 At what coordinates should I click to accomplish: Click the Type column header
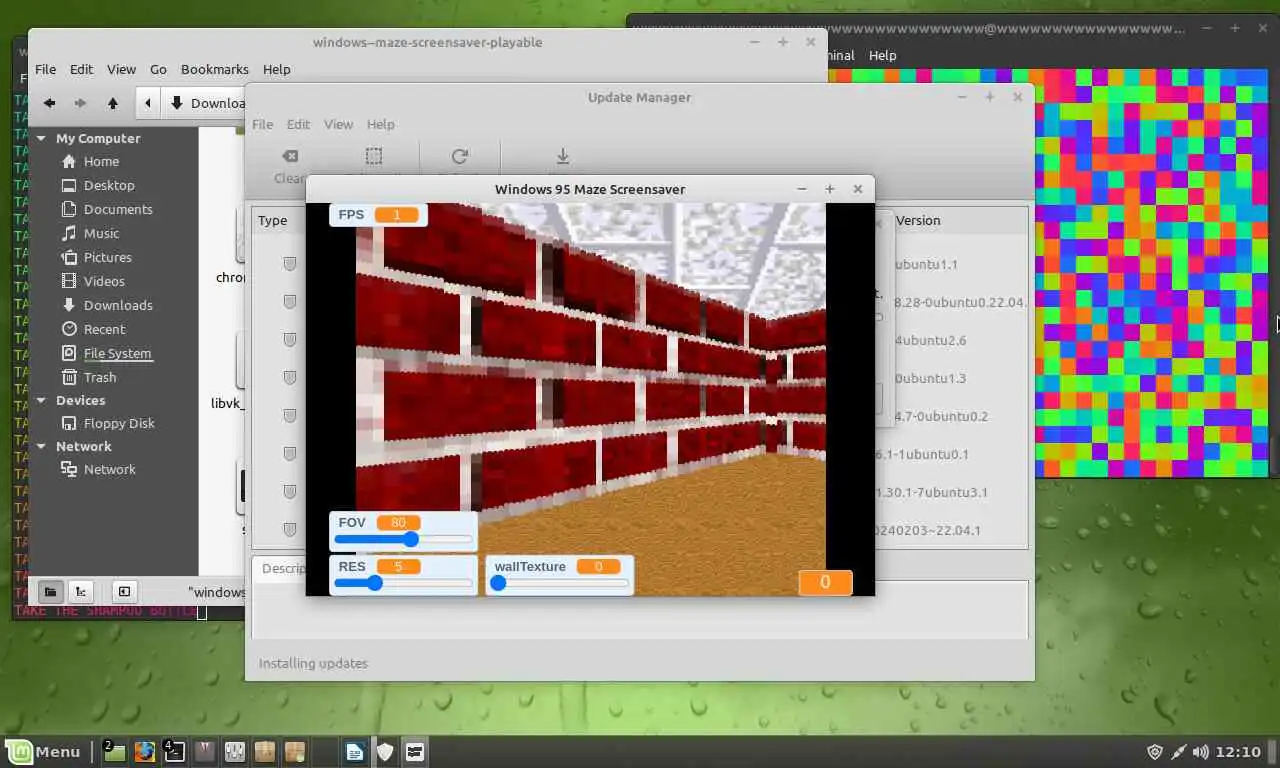tap(272, 220)
